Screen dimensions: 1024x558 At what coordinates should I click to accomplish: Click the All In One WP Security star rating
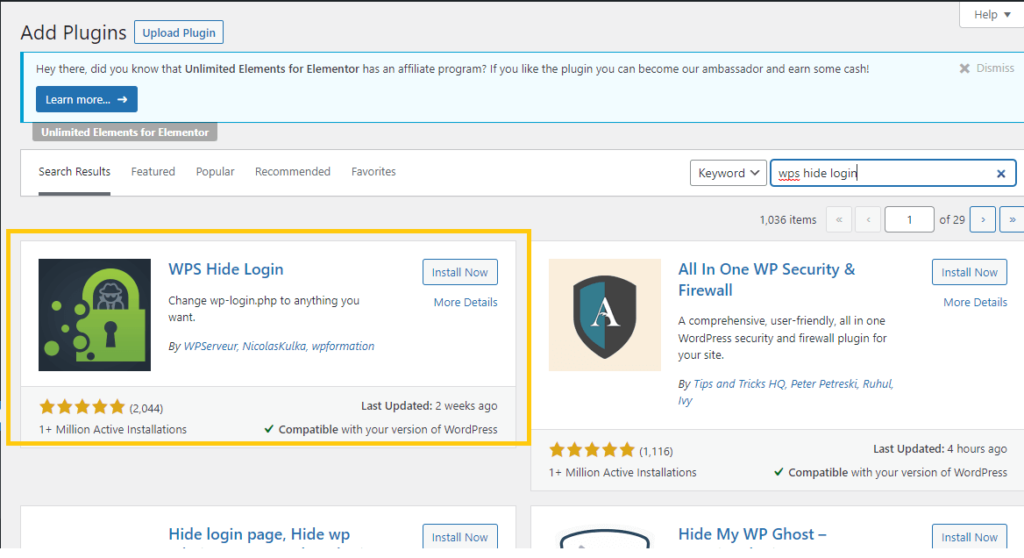pyautogui.click(x=592, y=450)
